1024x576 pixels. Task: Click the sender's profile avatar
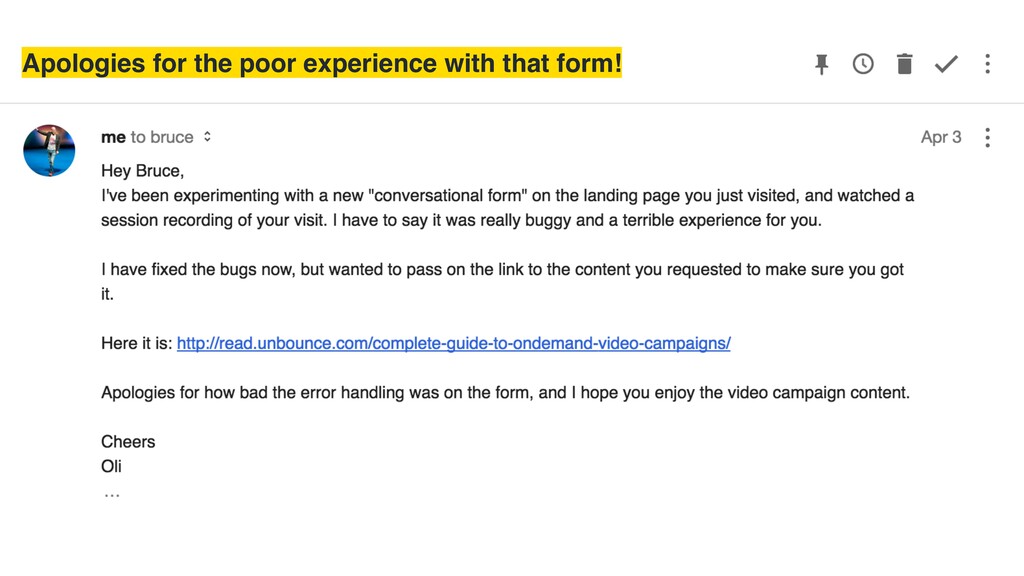(49, 151)
